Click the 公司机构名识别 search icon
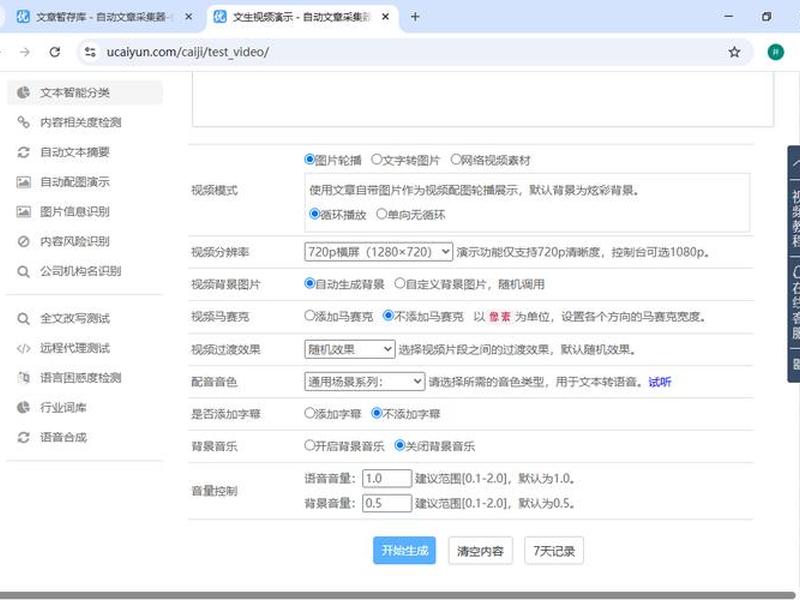This screenshot has width=800, height=600. coord(23,271)
